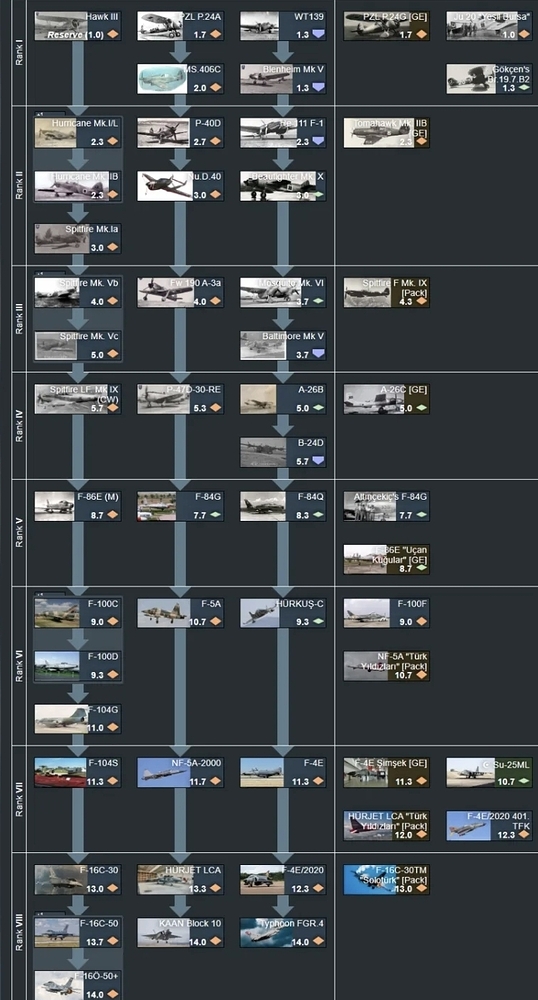The image size is (538, 1000).
Task: Choose the Altınçekiç's F-84G premium jet
Action: 386,506
